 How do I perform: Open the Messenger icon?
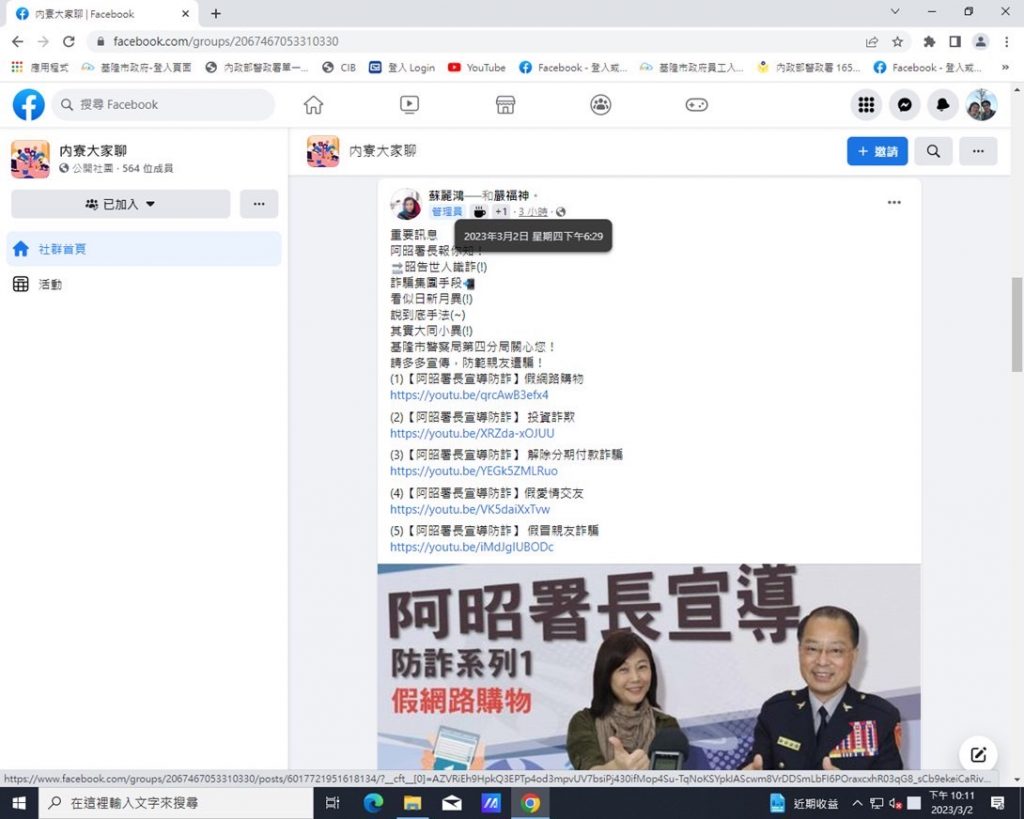point(904,105)
